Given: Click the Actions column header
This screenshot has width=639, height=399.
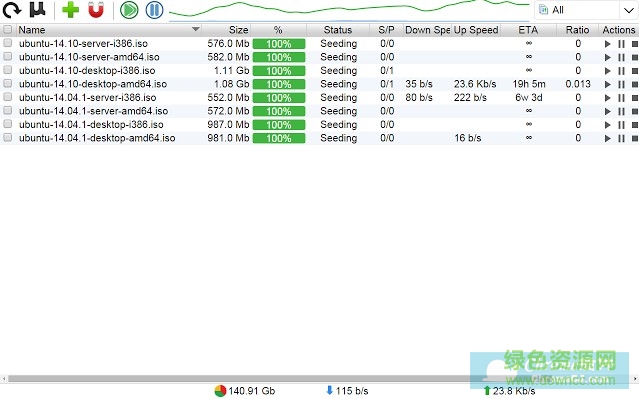Looking at the screenshot, I should click(619, 30).
